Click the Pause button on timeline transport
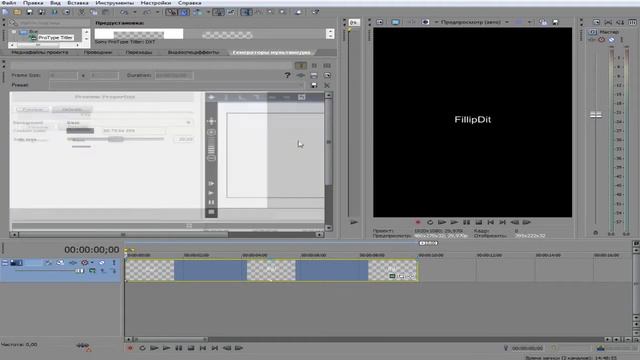 178,348
